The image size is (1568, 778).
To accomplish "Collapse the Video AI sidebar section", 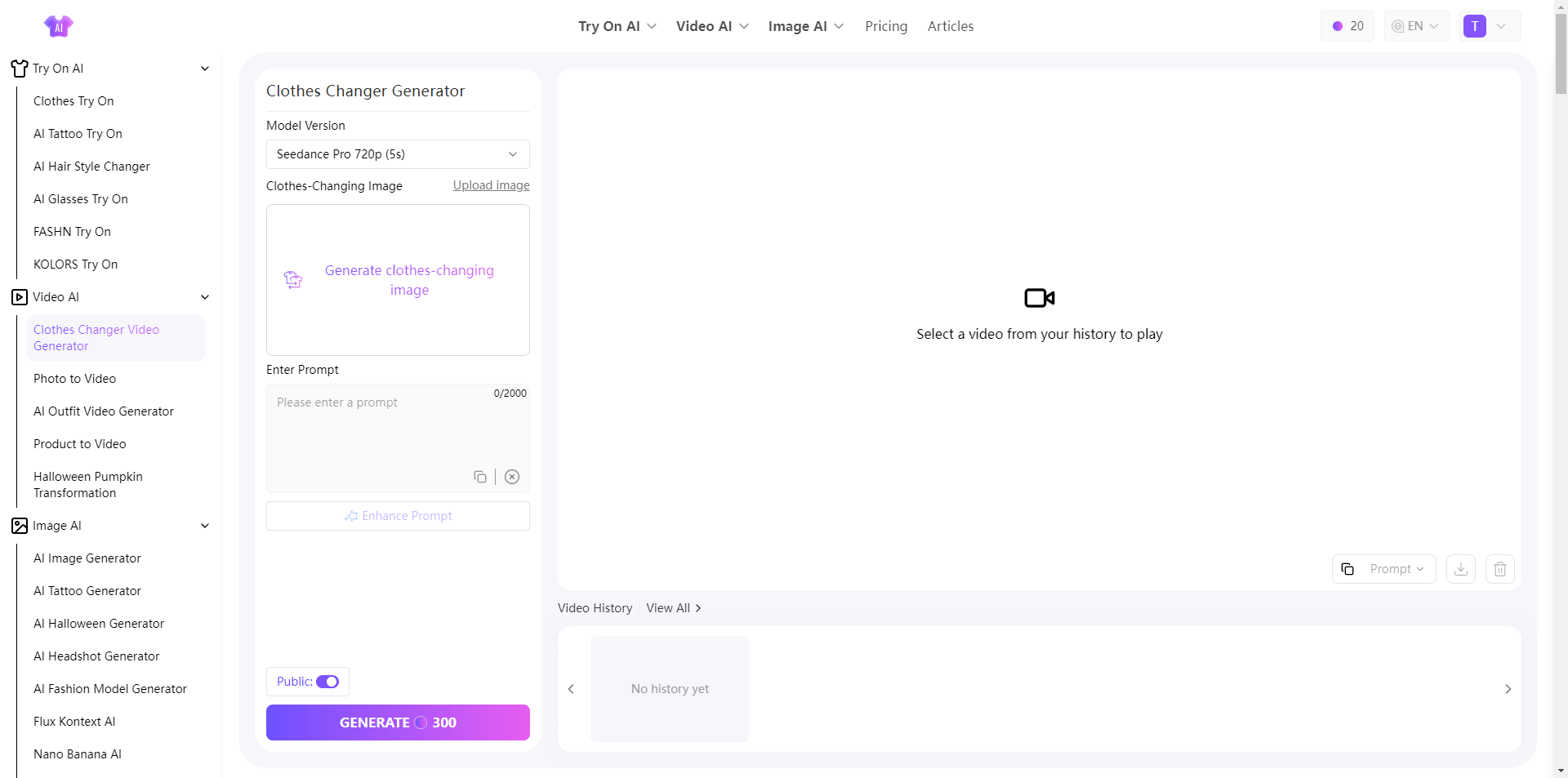I will click(x=205, y=297).
